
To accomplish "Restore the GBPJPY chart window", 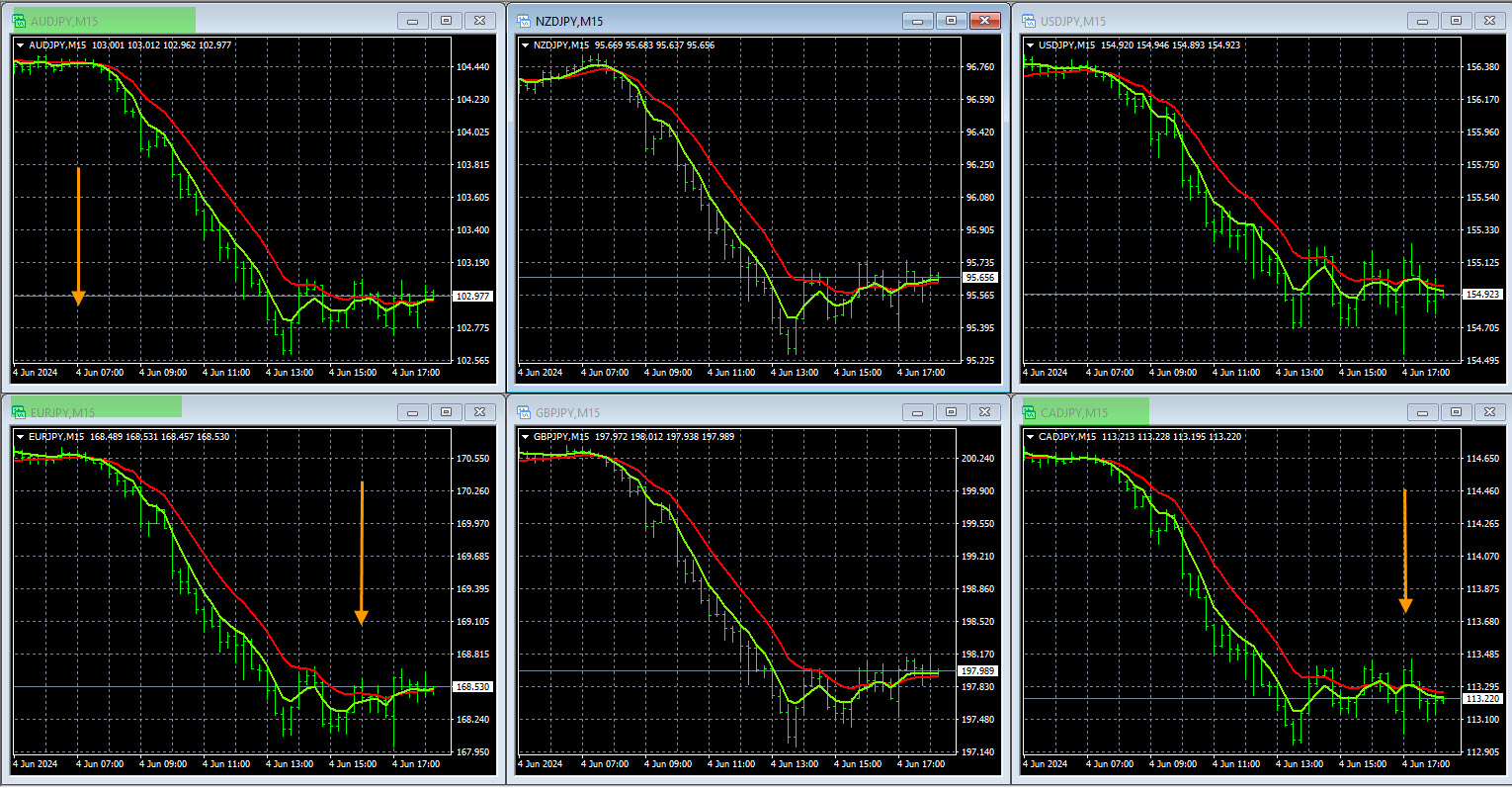I will click(x=951, y=412).
